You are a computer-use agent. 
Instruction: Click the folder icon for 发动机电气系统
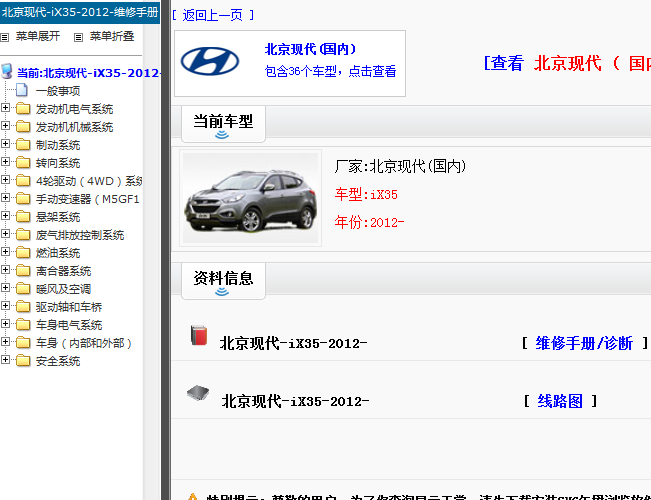[x=23, y=109]
